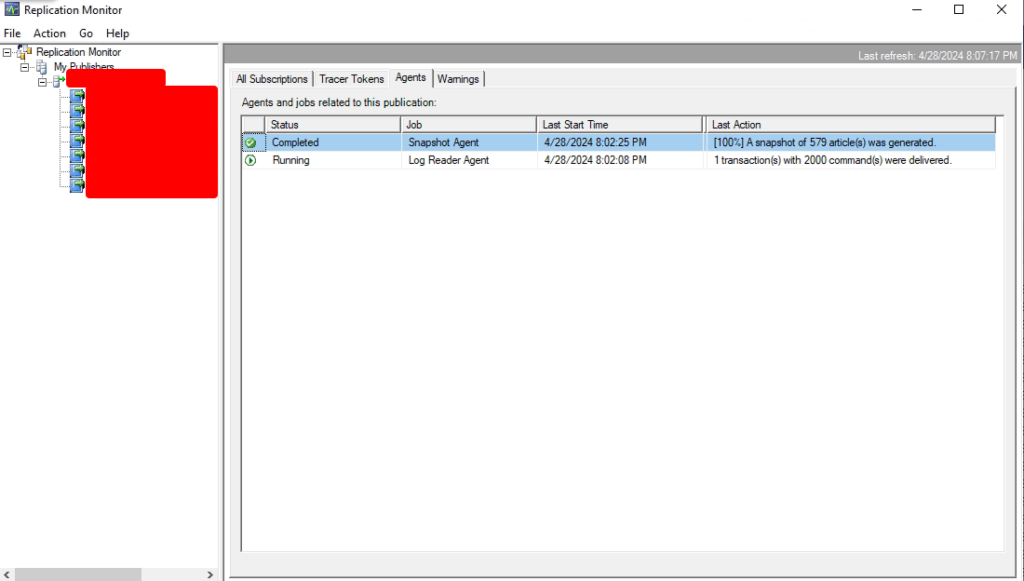Click the Replication Monitor title bar app icon

click(12, 10)
